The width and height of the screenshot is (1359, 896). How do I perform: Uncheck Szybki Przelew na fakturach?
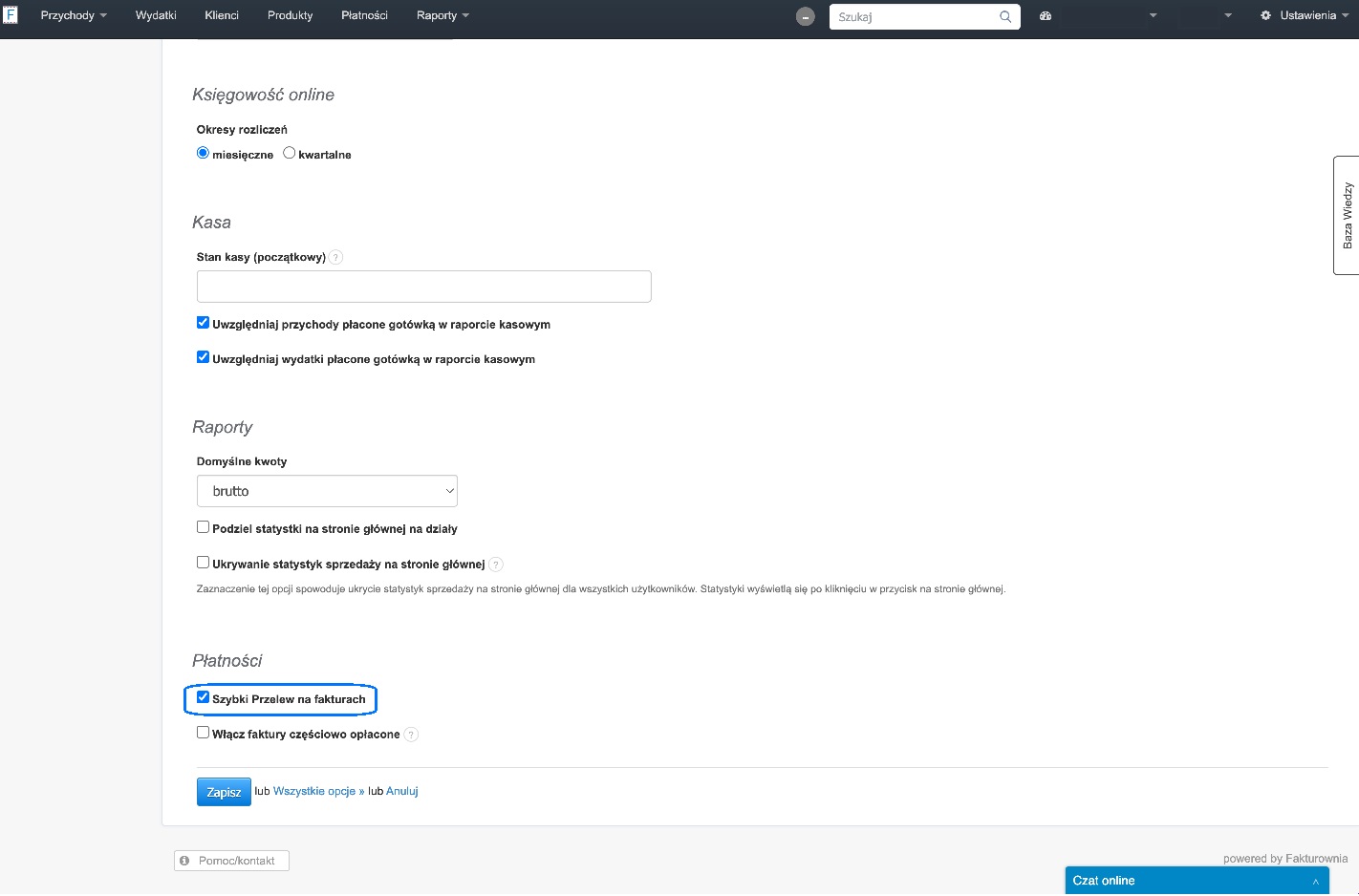(x=203, y=697)
